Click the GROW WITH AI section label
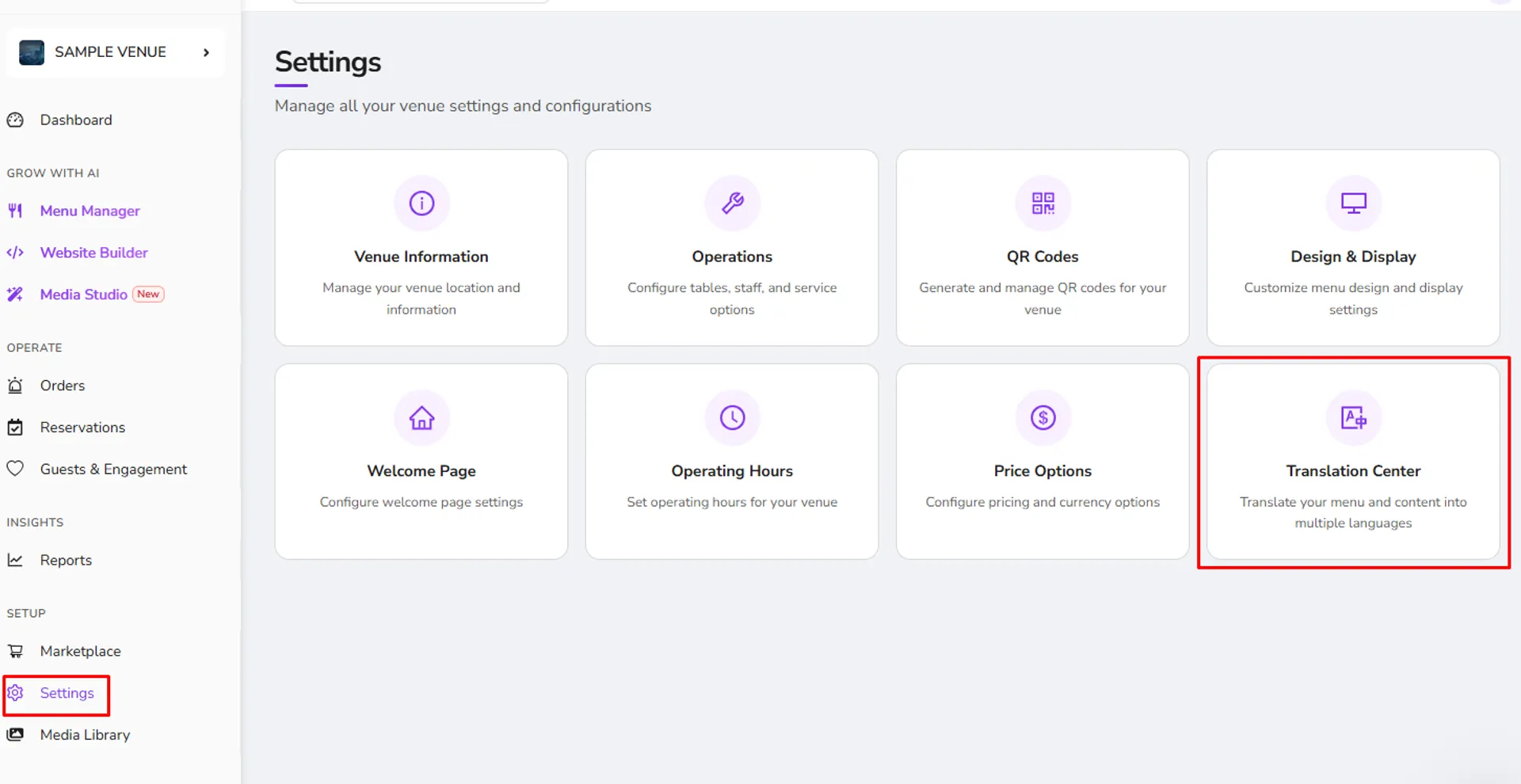The width and height of the screenshot is (1521, 784). click(x=53, y=173)
